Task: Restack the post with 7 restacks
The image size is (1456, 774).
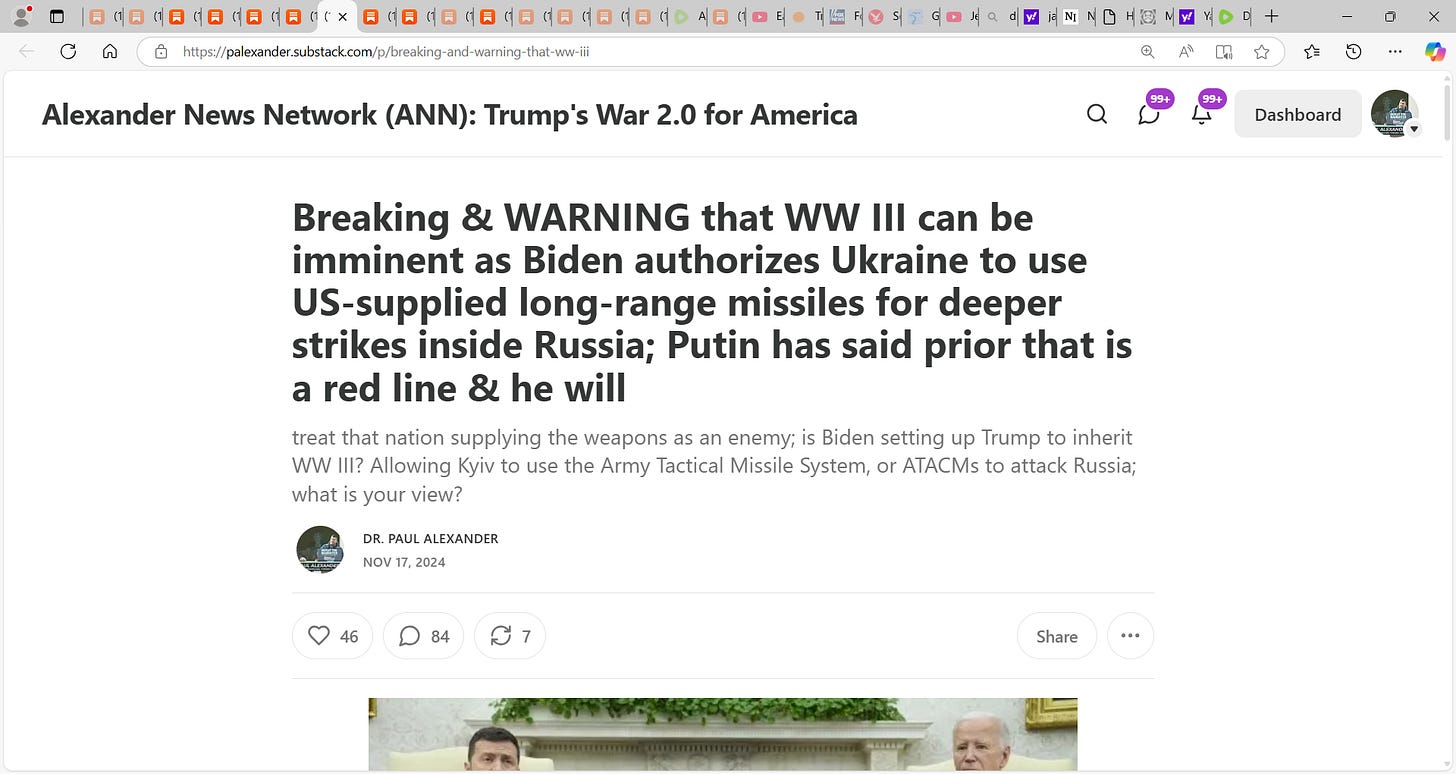Action: [x=510, y=636]
